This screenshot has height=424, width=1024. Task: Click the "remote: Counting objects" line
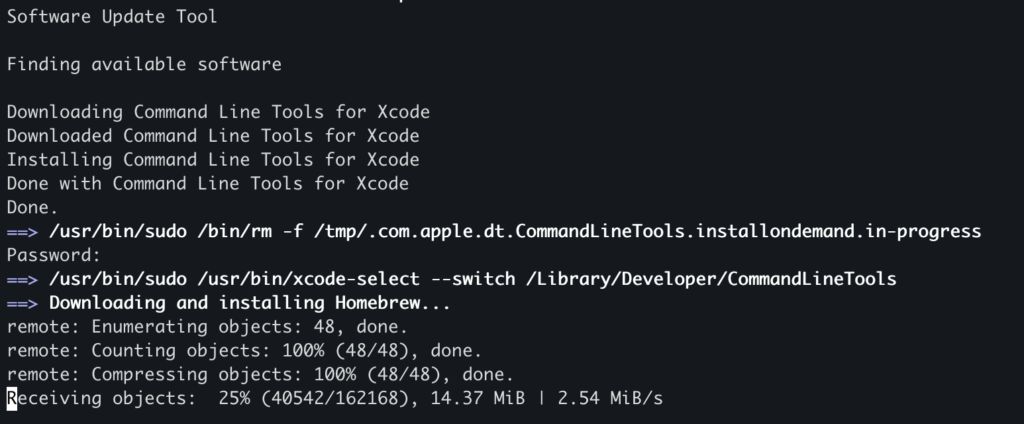[x=245, y=352]
